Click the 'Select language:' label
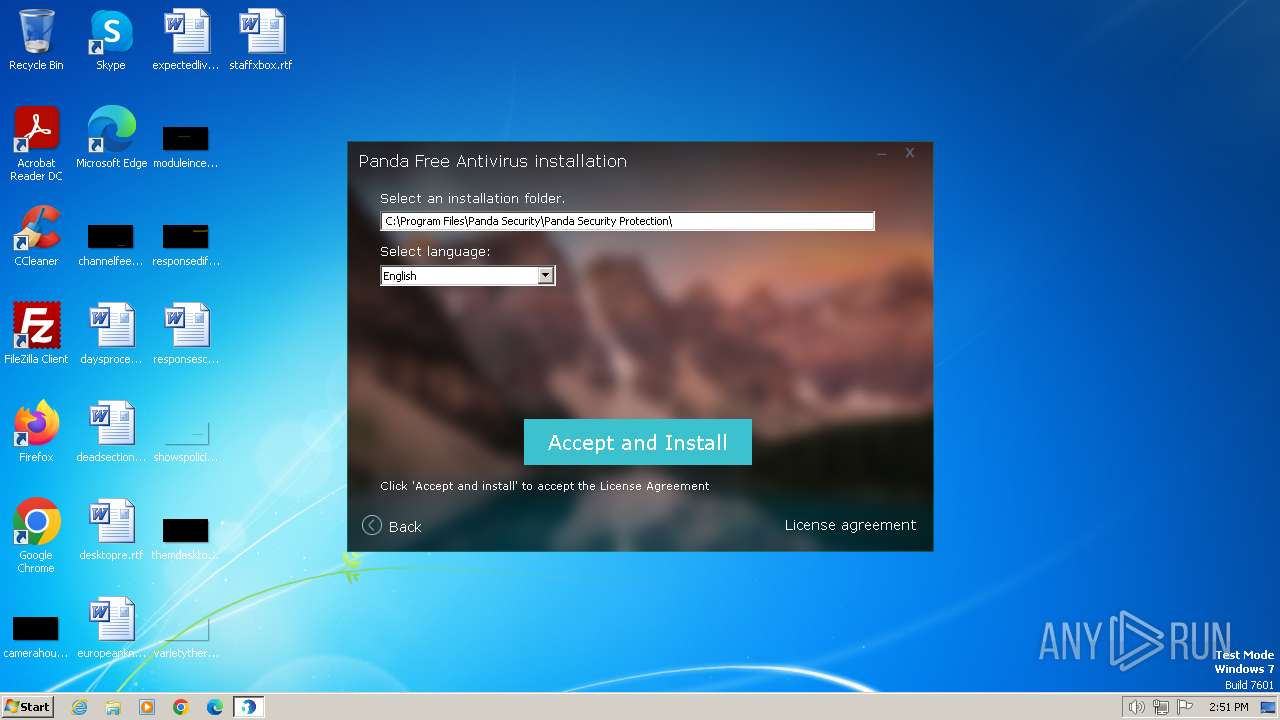This screenshot has width=1280, height=720. coord(435,251)
